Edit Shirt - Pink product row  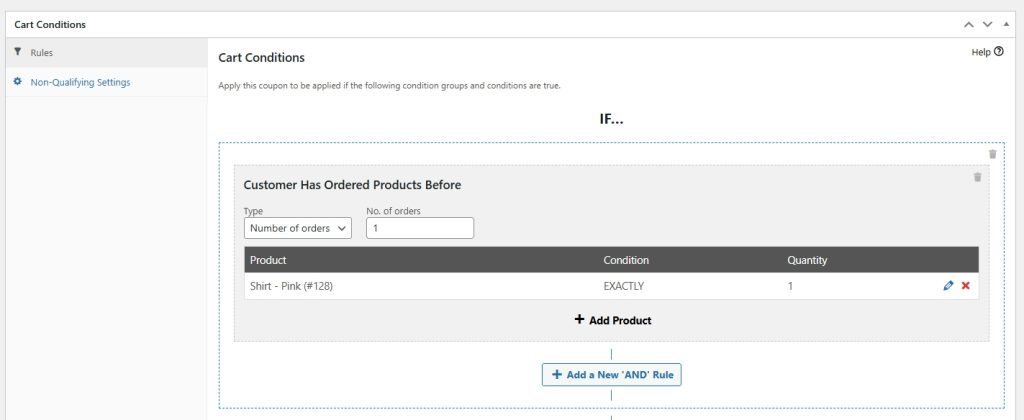[x=948, y=285]
